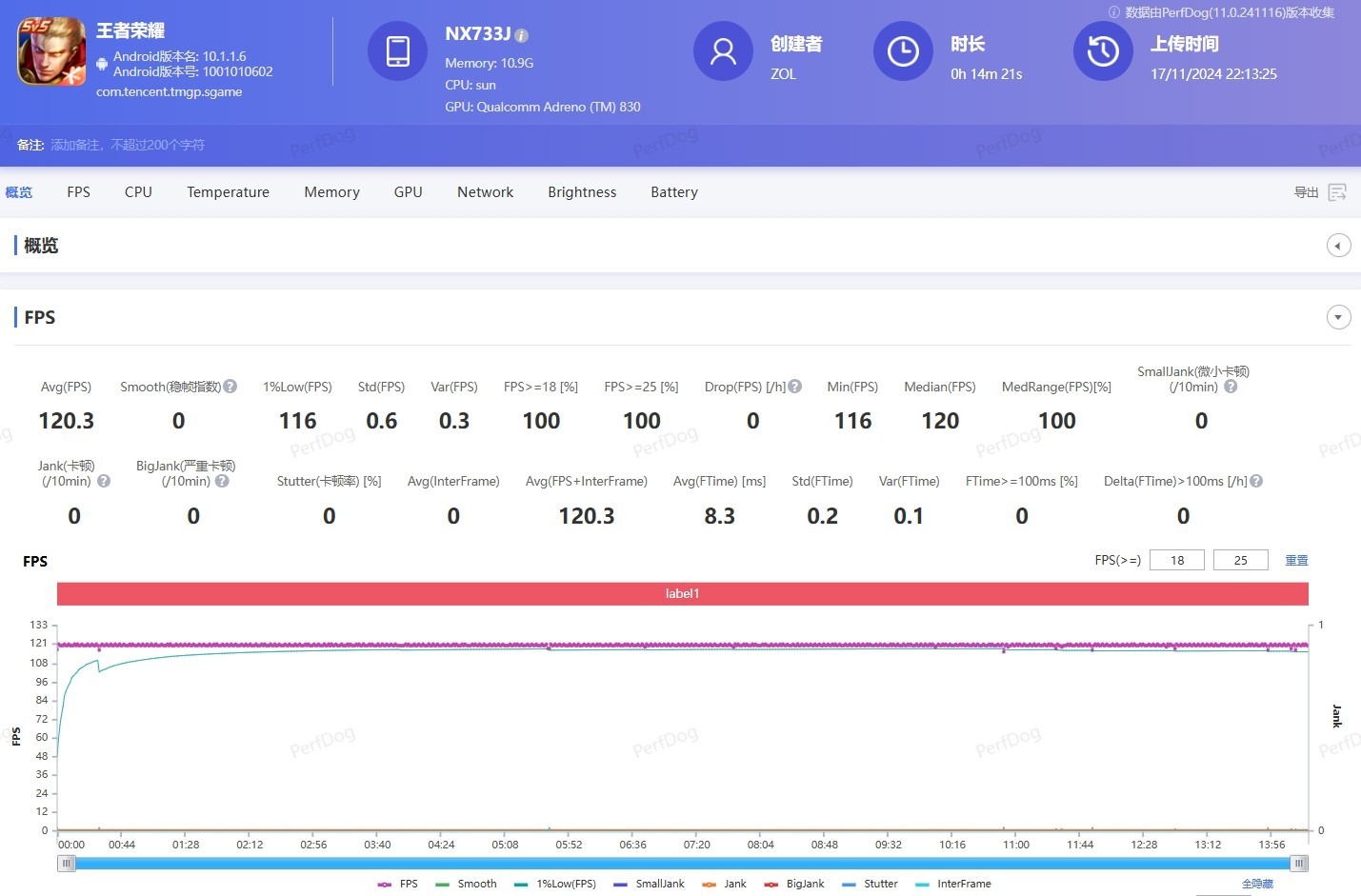Click the blue time range slider bar

coord(683,863)
